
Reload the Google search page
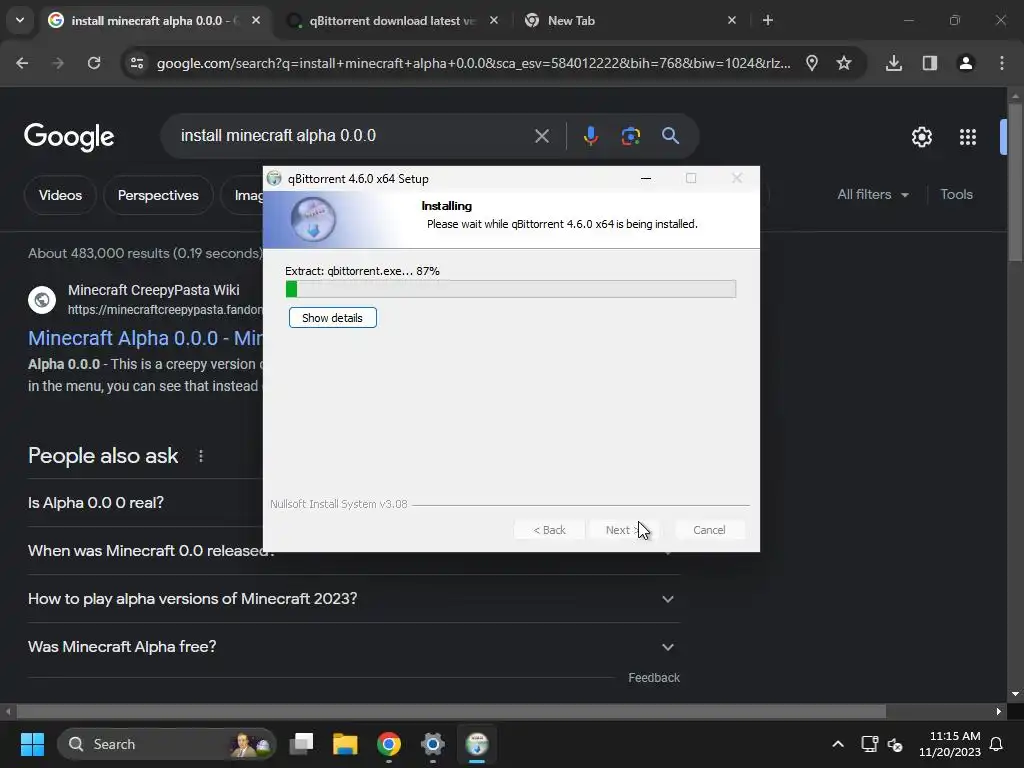click(94, 63)
